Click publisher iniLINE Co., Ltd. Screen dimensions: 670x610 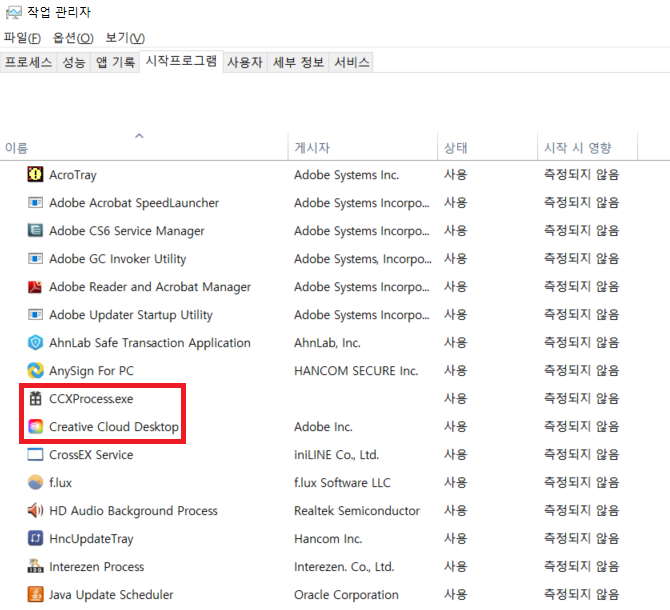pos(336,455)
